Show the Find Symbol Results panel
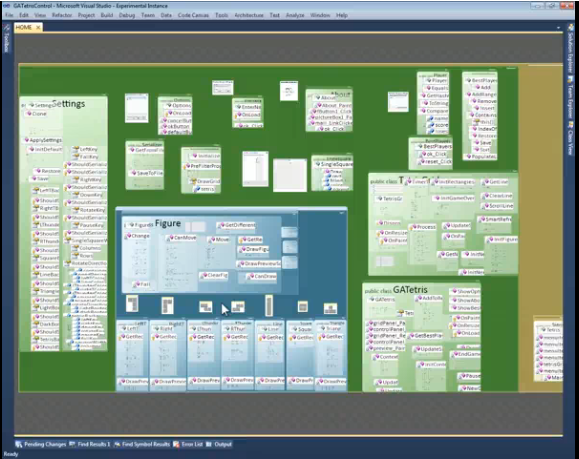The height and width of the screenshot is (459, 579). [x=145, y=445]
